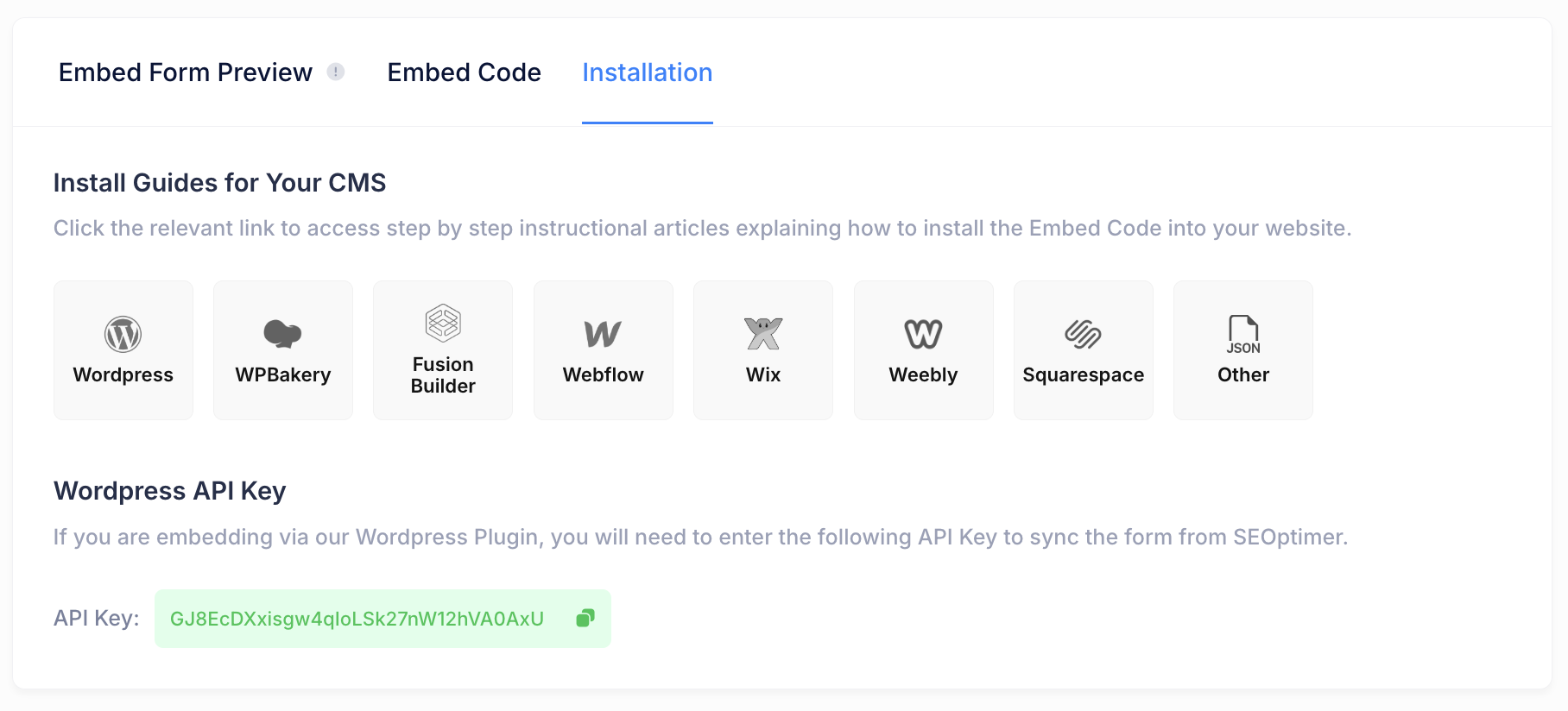This screenshot has height=711, width=1568.
Task: Click the green API key text field
Action: point(357,619)
